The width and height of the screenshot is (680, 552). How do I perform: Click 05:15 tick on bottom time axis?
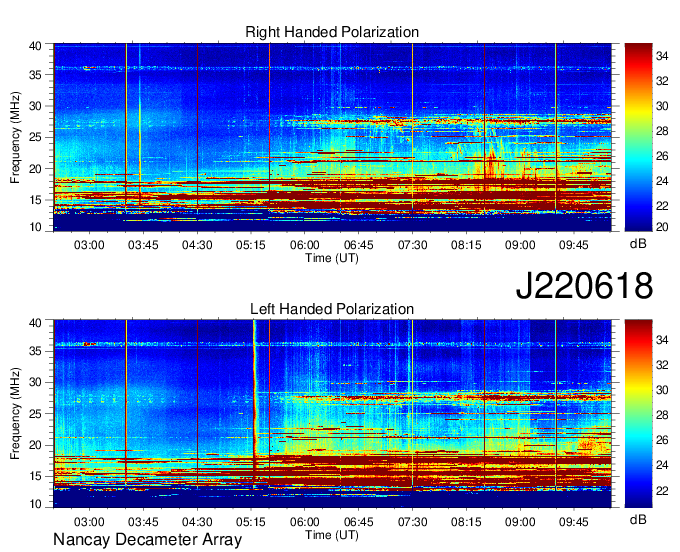251,522
